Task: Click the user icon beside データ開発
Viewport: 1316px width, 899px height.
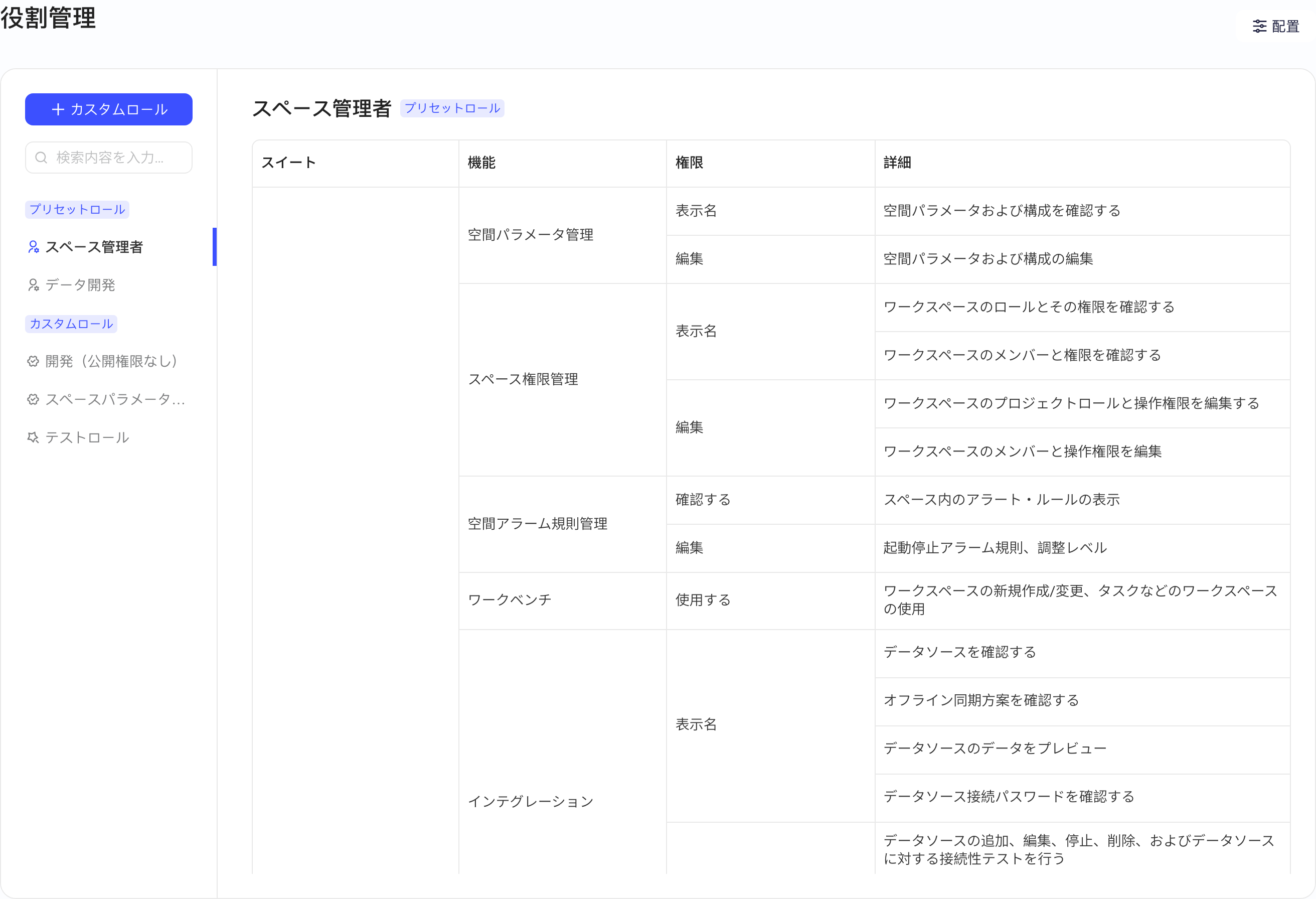Action: point(34,285)
